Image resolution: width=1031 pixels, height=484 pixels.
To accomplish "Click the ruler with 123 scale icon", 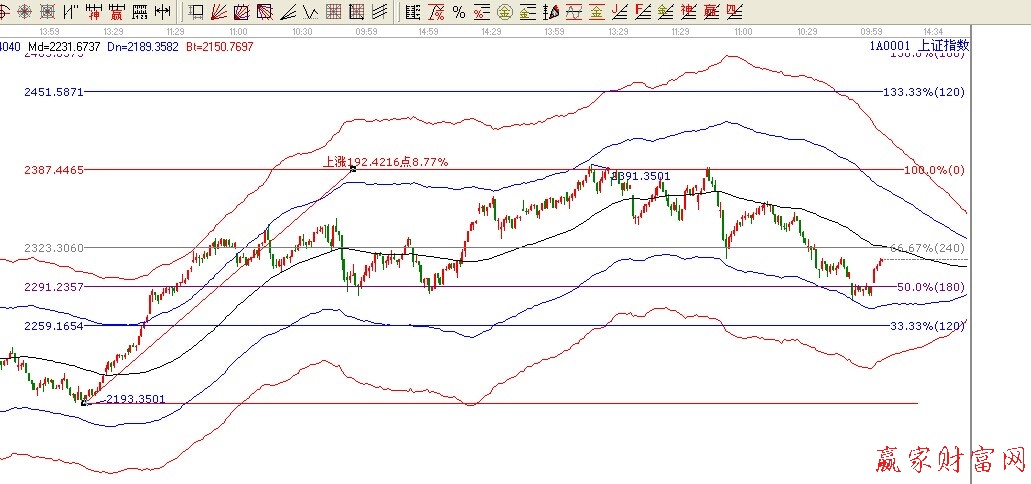I will click(140, 12).
